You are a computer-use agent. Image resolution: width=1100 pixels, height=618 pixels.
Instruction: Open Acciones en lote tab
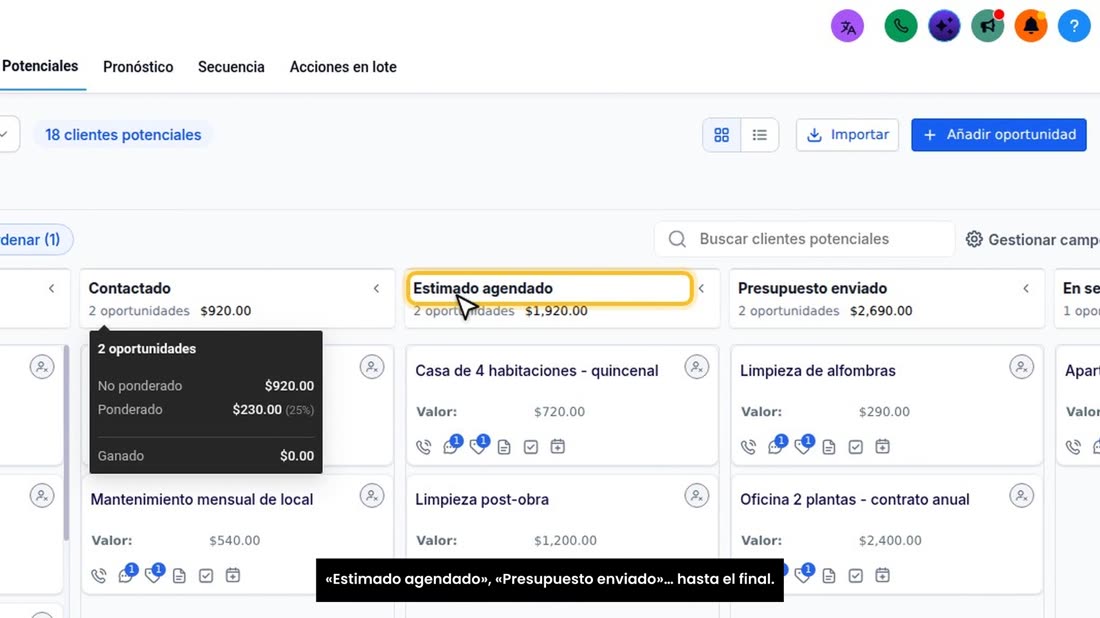coord(343,67)
